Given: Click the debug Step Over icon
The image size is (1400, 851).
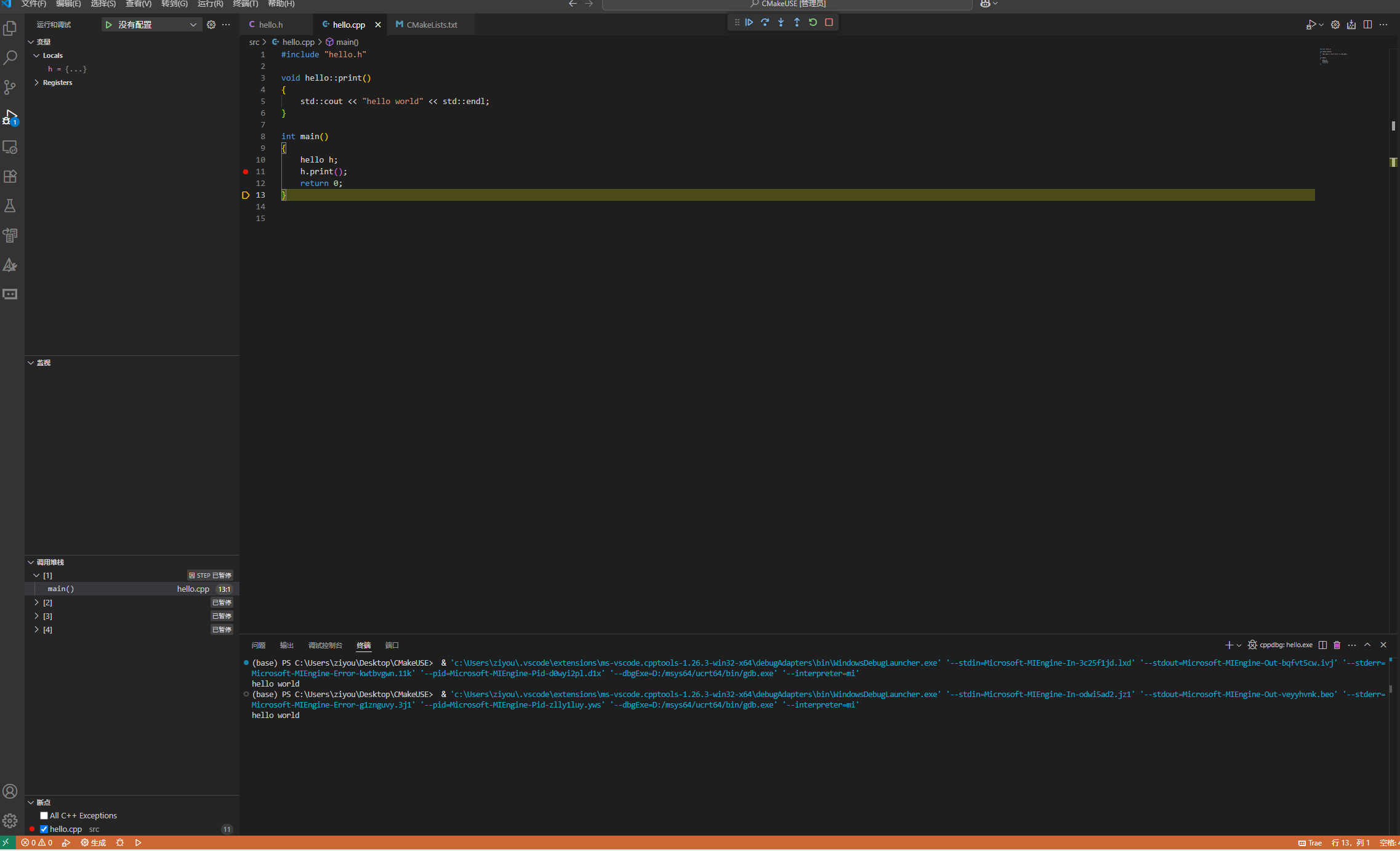Looking at the screenshot, I should tap(765, 22).
